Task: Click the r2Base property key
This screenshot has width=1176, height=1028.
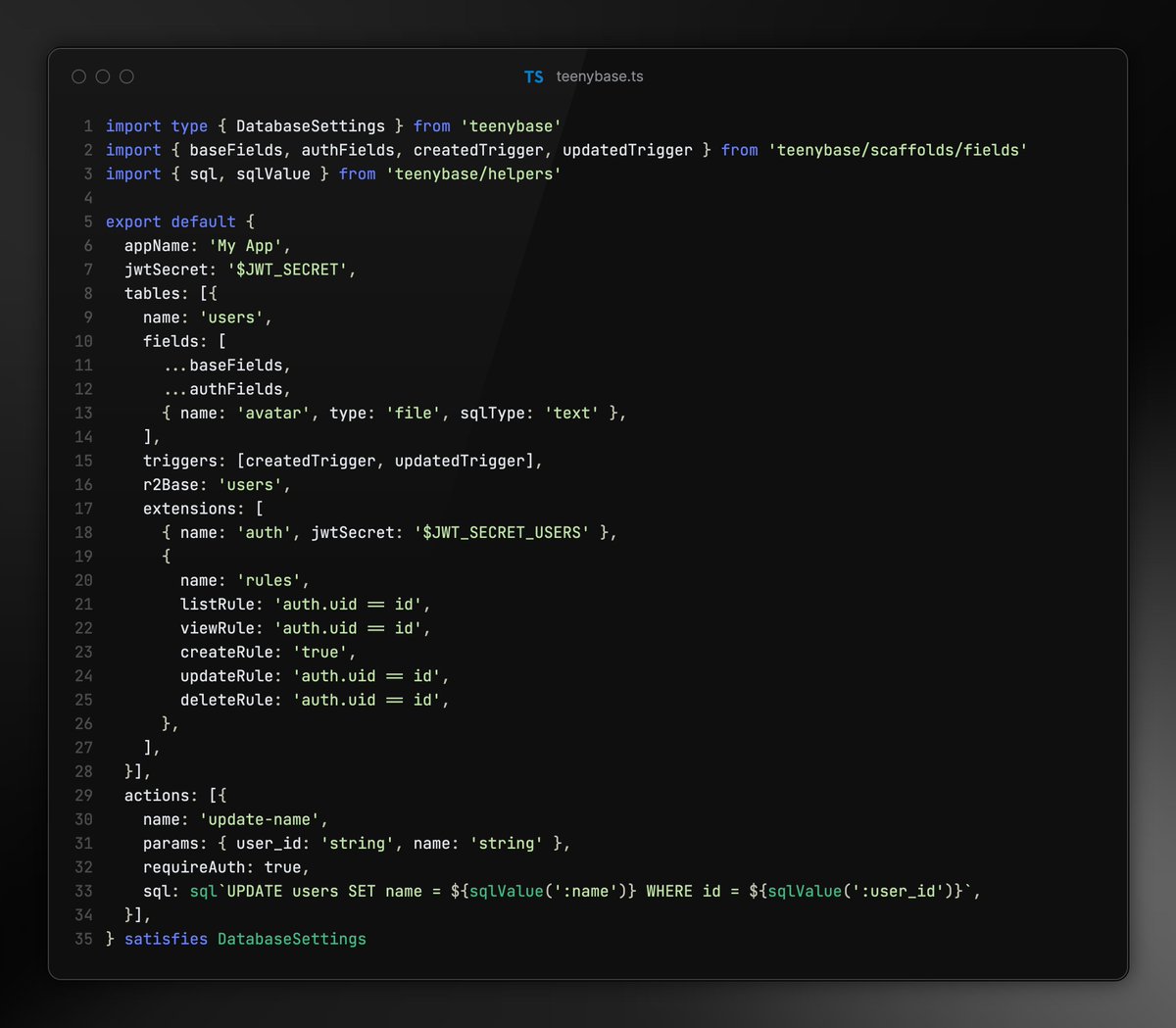Action: pos(171,484)
